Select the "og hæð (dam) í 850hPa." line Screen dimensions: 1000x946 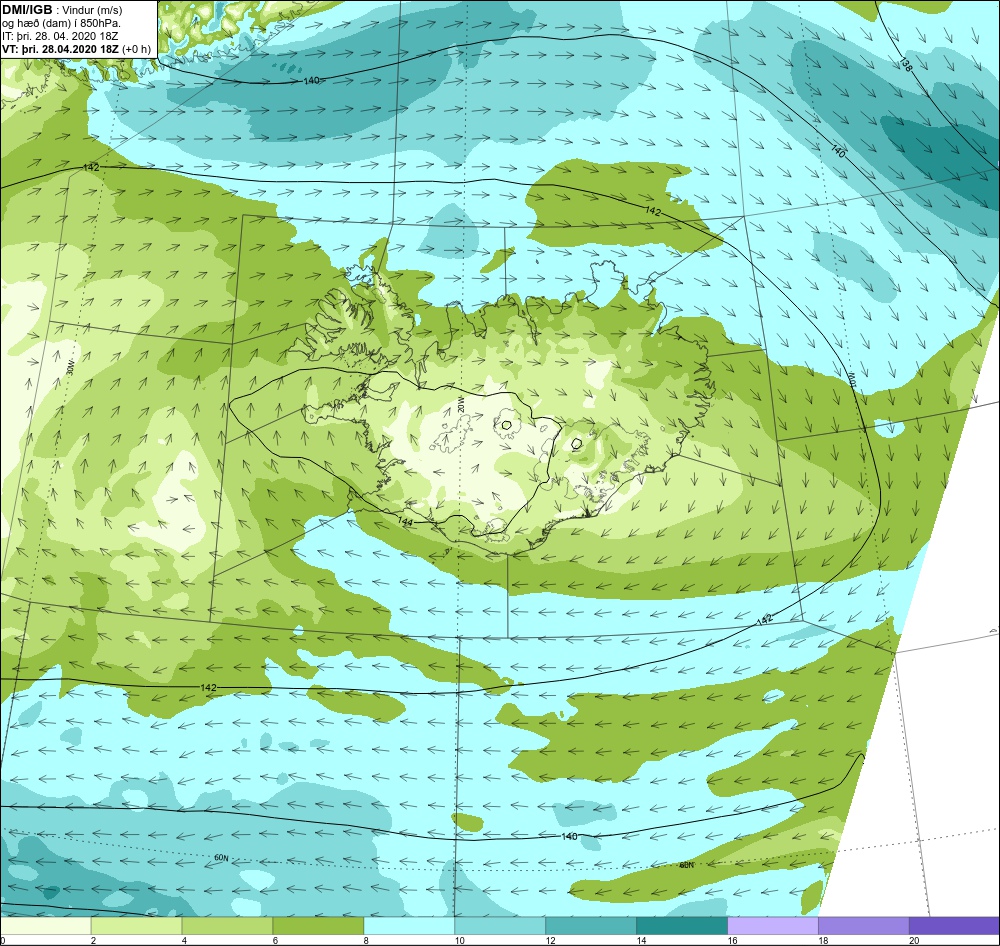click(61, 24)
